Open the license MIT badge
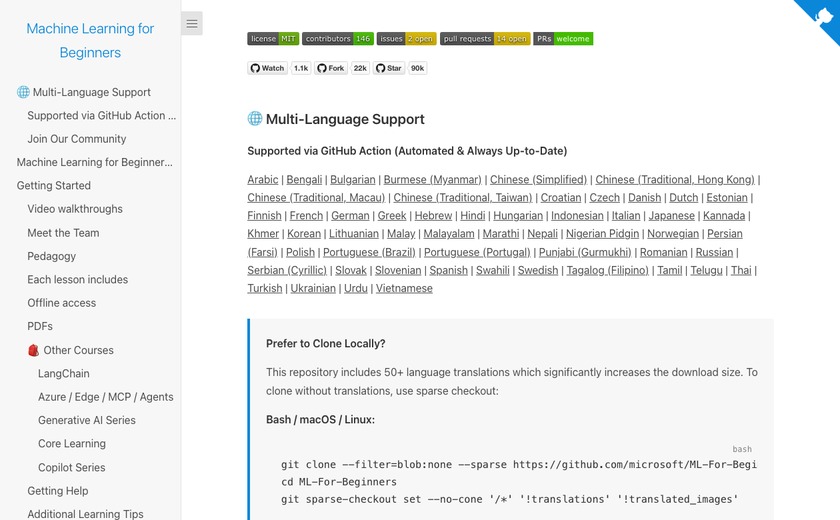840x520 pixels. tap(273, 39)
